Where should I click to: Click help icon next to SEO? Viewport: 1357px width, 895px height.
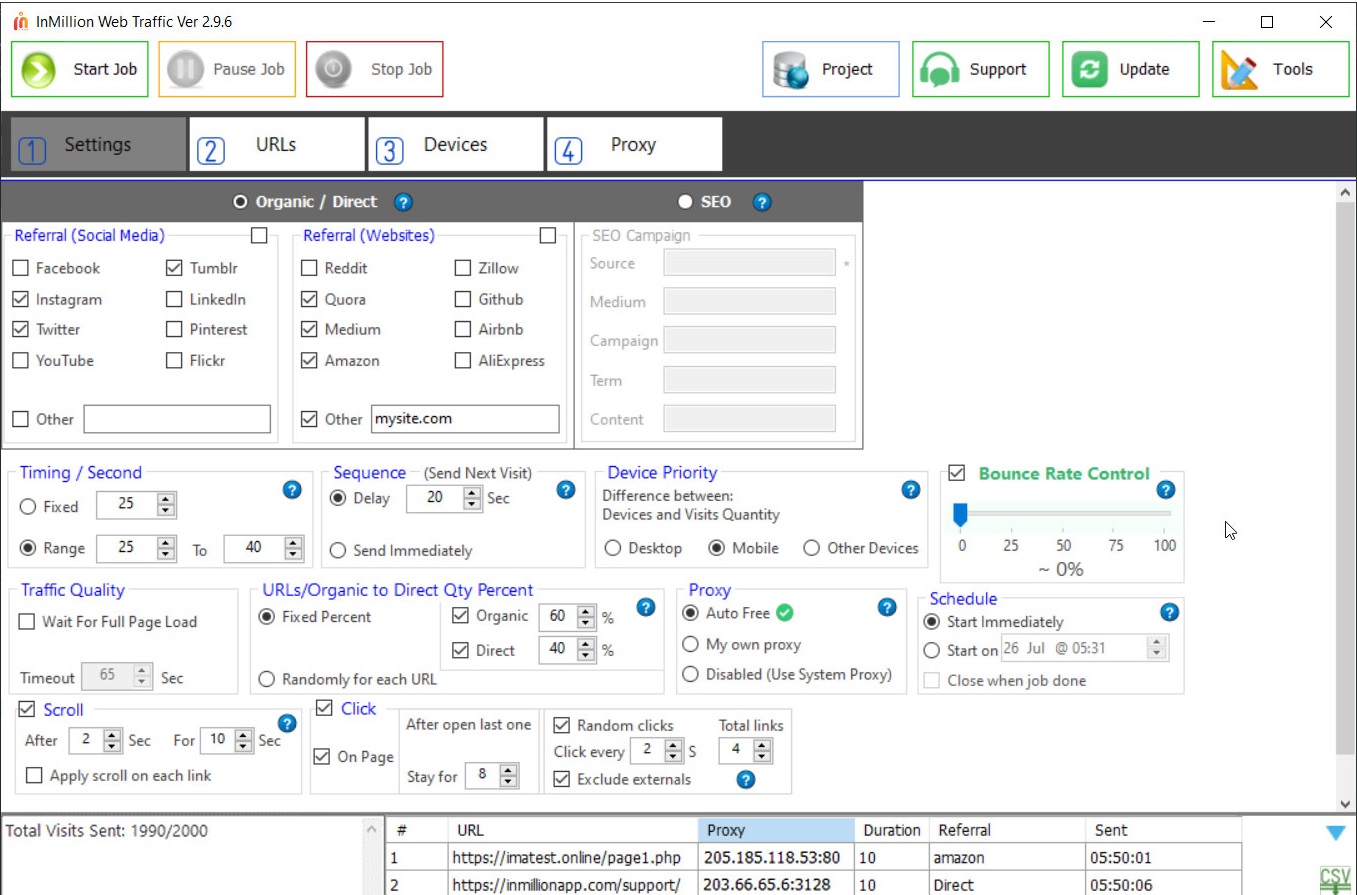point(762,202)
